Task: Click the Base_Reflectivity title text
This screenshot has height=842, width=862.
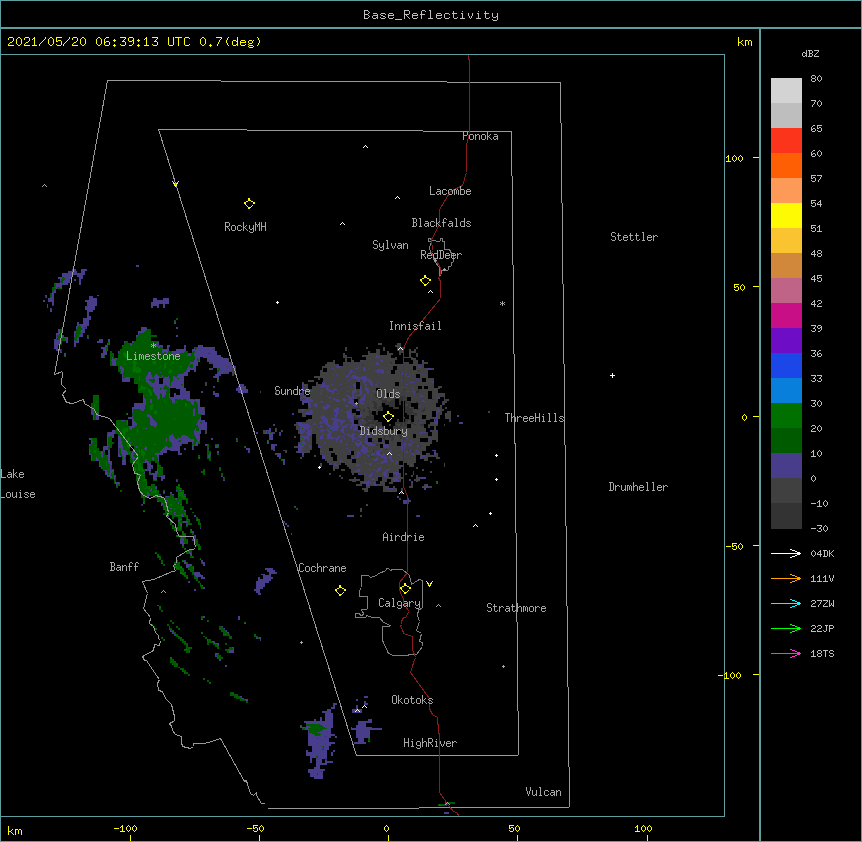Action: [431, 15]
